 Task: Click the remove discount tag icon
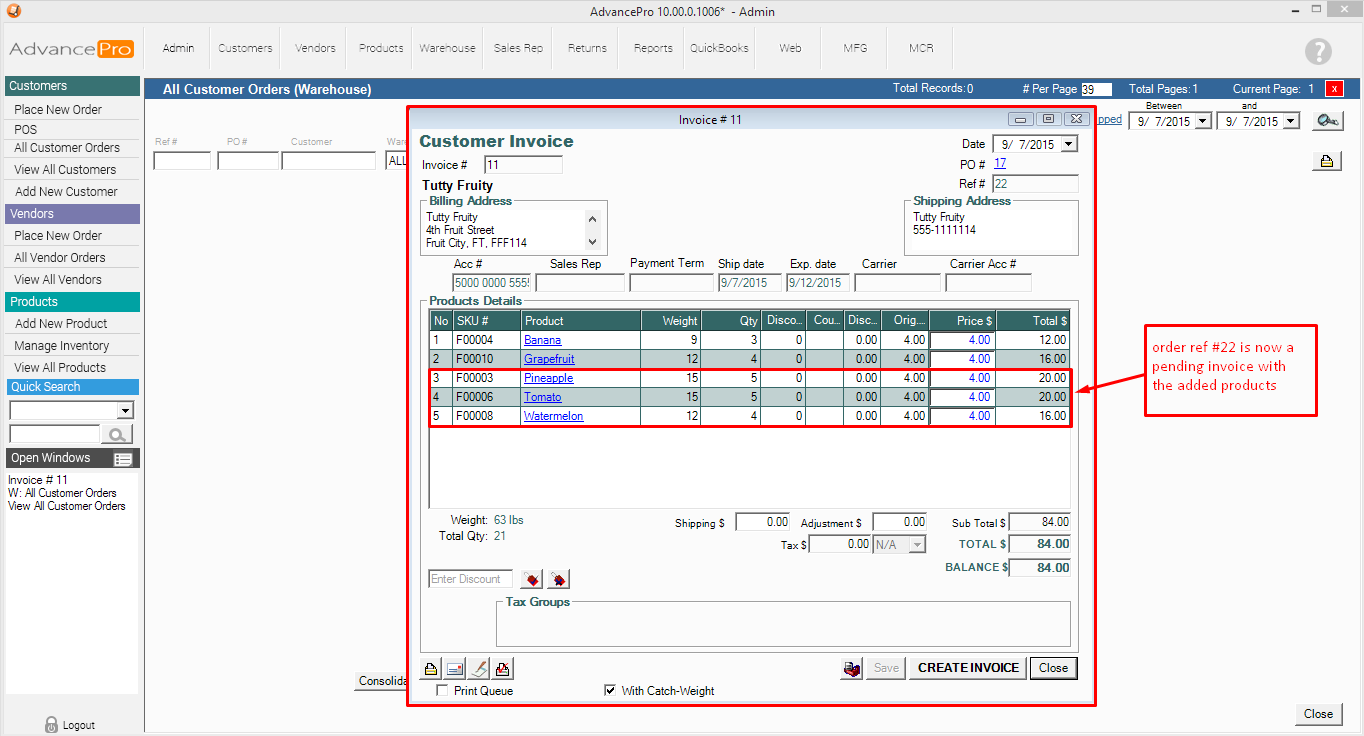point(557,580)
